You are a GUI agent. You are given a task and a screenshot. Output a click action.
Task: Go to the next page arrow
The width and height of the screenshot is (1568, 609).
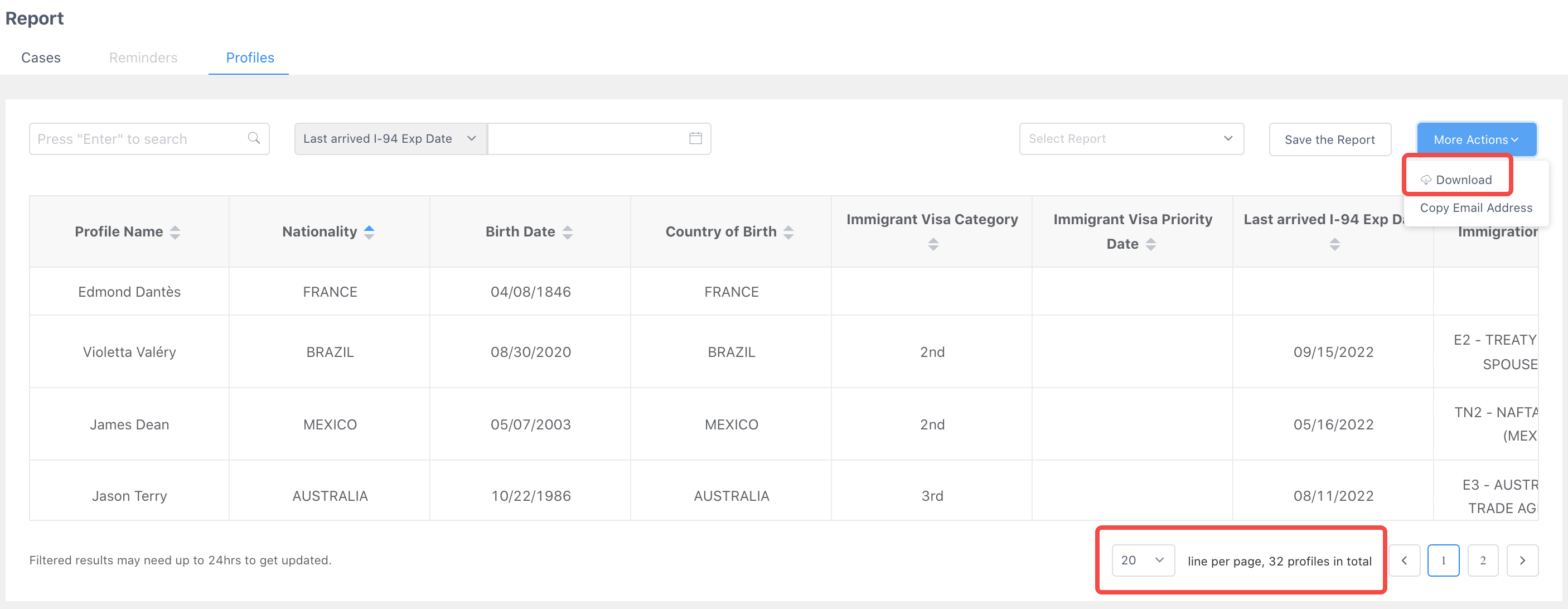1522,560
